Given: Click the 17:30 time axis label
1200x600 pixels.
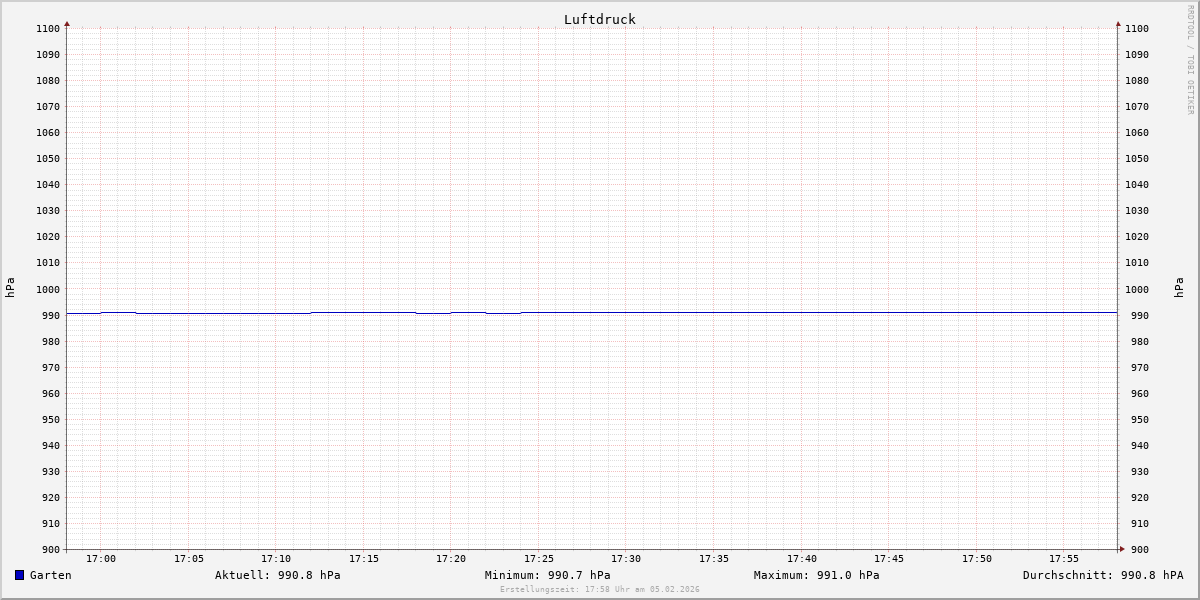Looking at the screenshot, I should pyautogui.click(x=626, y=559).
